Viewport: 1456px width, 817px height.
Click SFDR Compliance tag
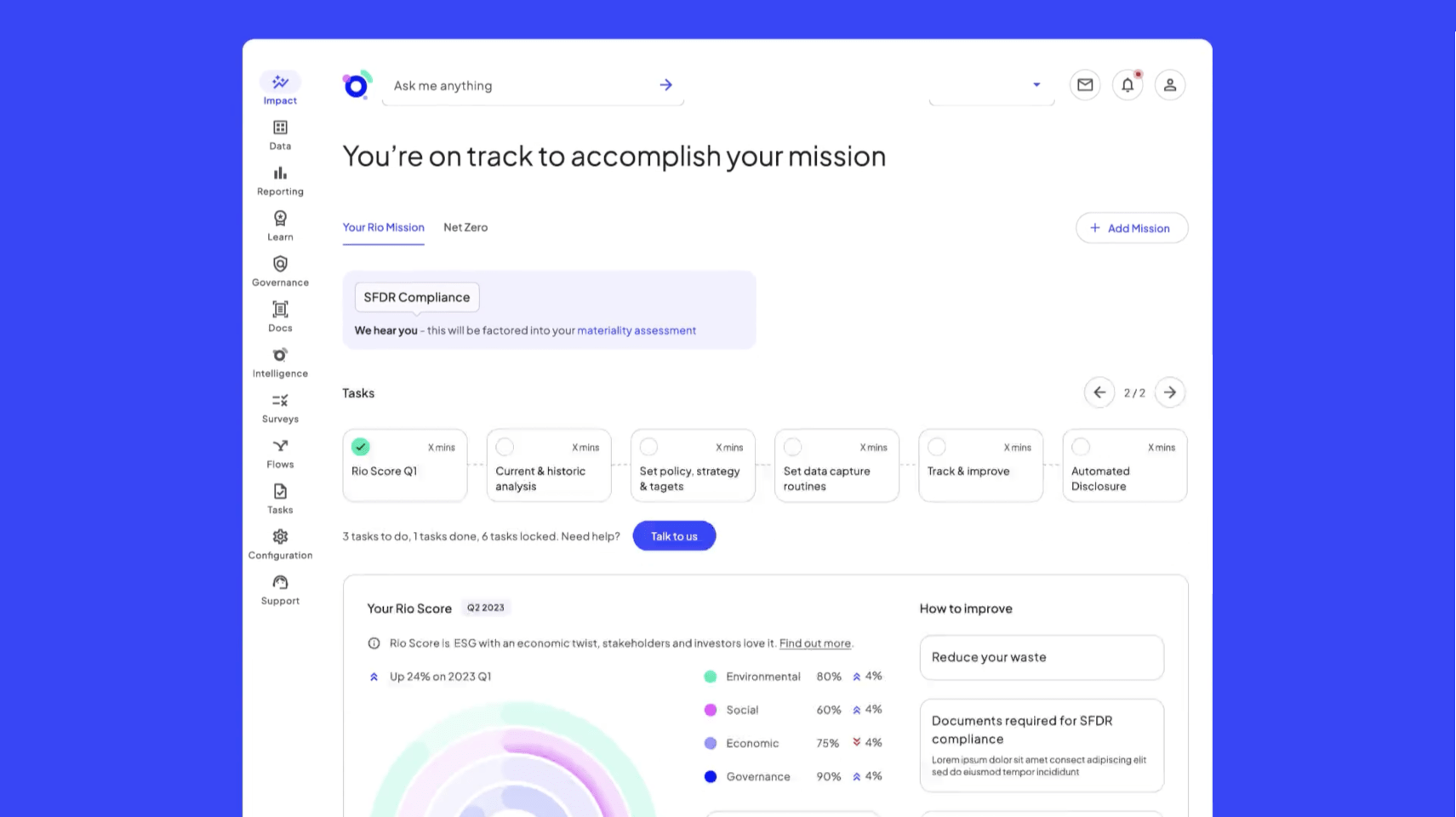pos(417,297)
